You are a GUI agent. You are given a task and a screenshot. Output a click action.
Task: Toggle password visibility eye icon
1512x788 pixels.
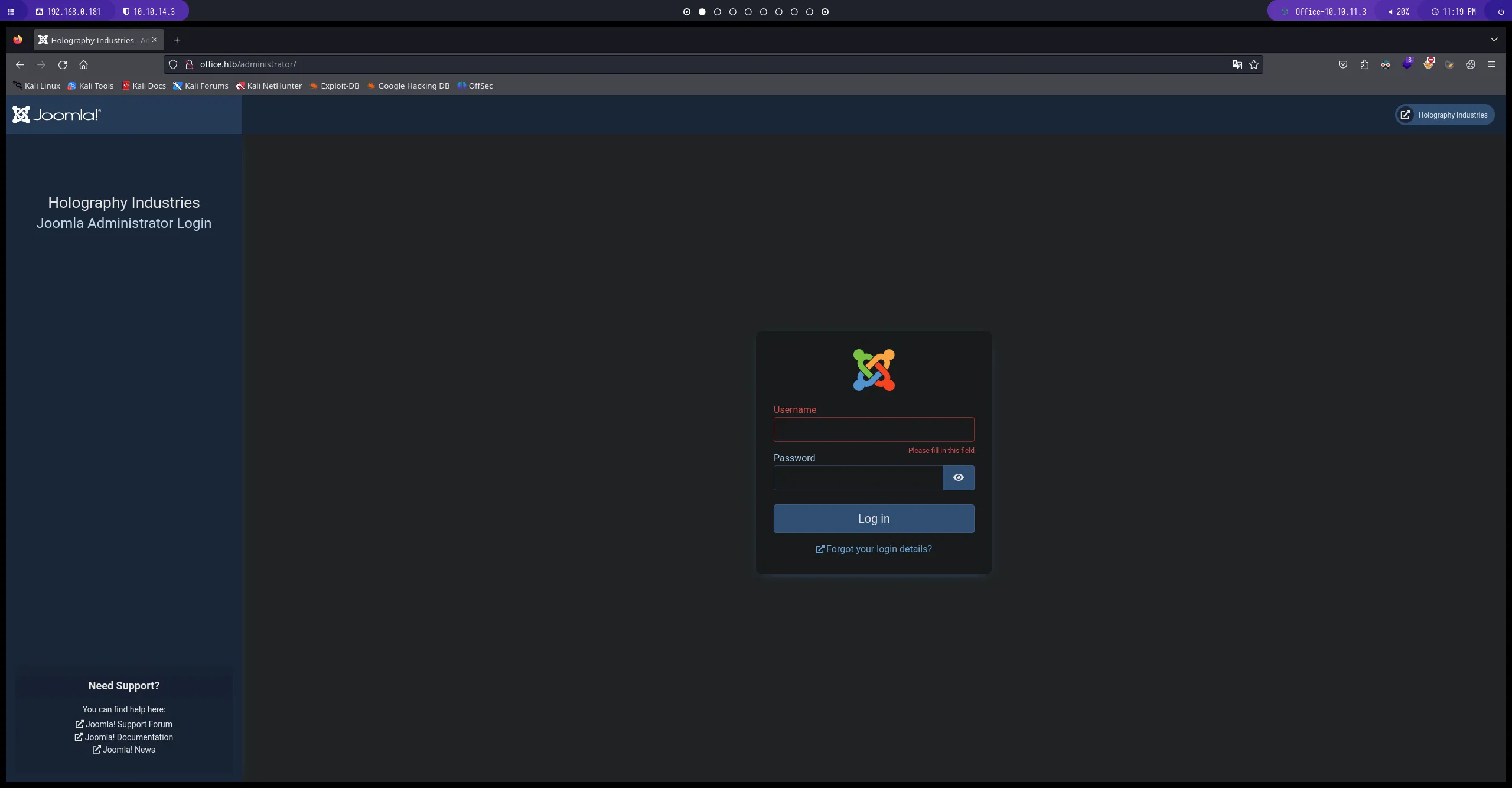(958, 477)
